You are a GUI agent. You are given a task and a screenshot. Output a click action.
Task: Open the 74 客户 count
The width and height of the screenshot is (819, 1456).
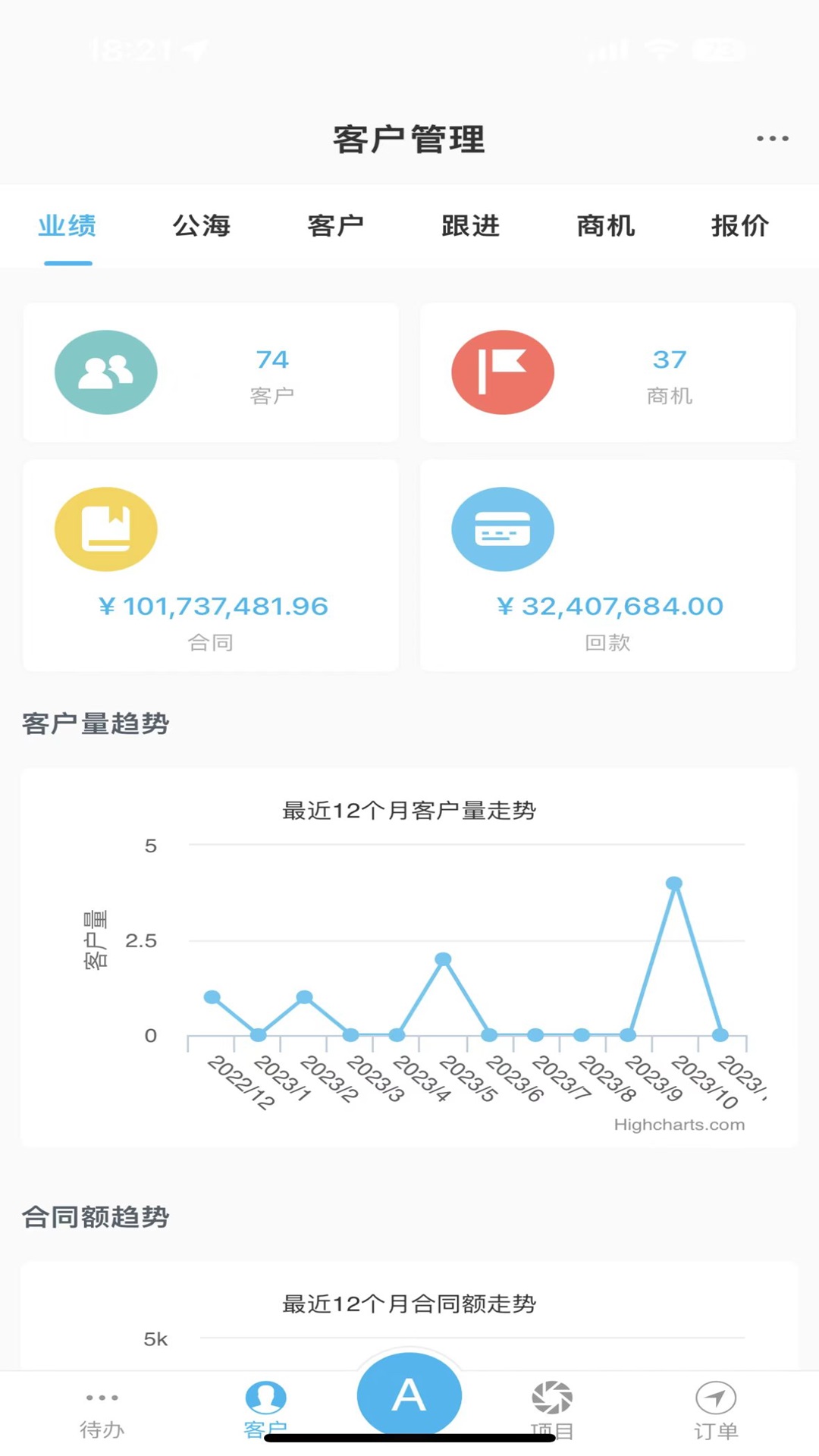pos(272,359)
